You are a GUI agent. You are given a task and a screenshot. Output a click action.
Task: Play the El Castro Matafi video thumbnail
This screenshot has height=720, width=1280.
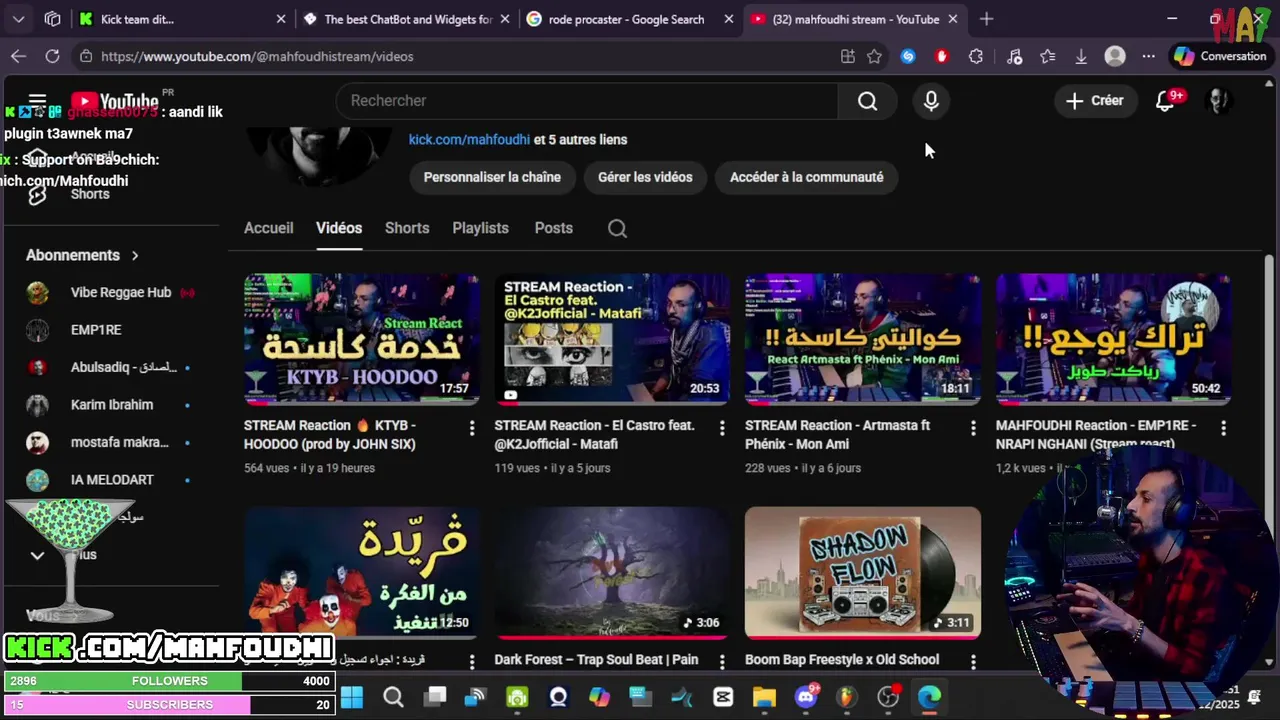pos(612,339)
